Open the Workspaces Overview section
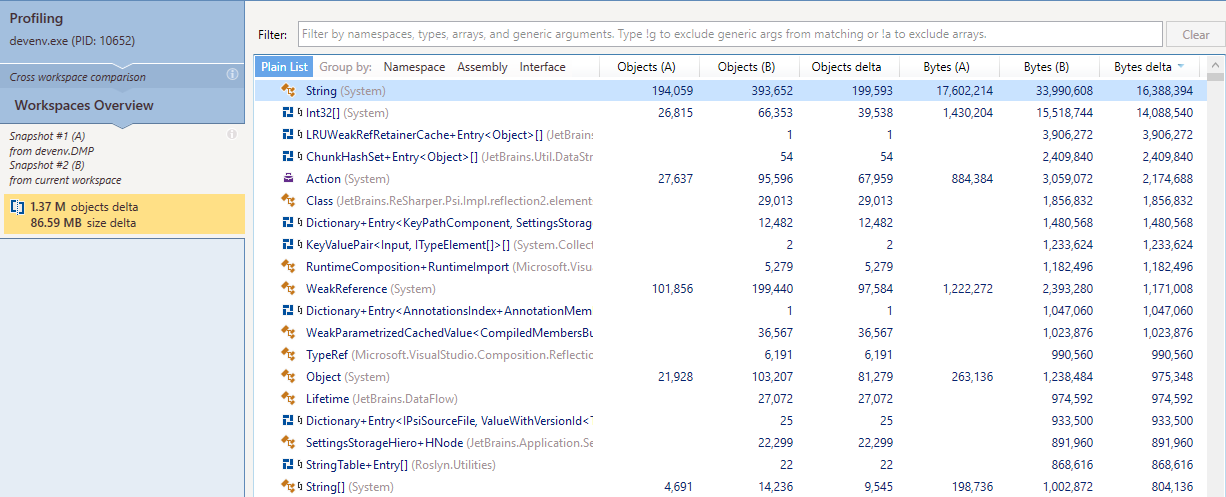This screenshot has width=1226, height=497. 84,106
